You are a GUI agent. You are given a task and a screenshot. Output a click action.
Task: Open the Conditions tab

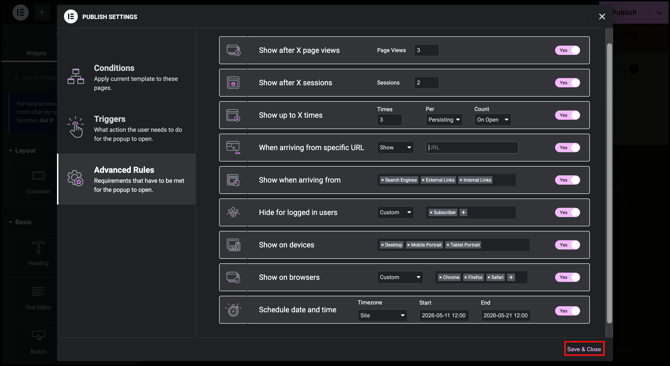(126, 77)
